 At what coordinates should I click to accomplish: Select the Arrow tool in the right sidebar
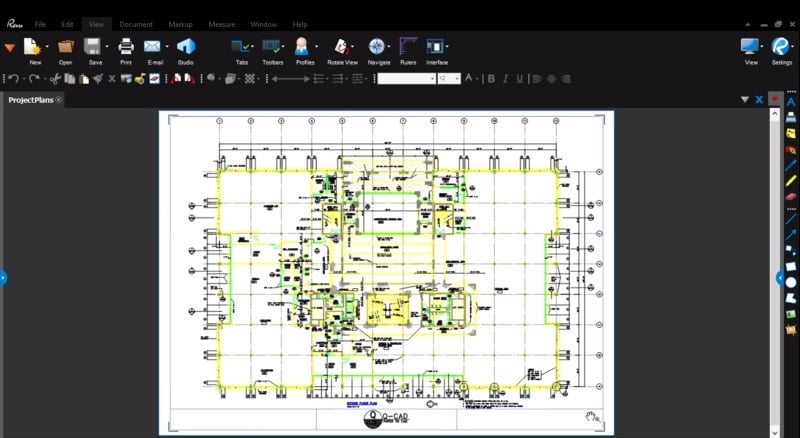(791, 234)
